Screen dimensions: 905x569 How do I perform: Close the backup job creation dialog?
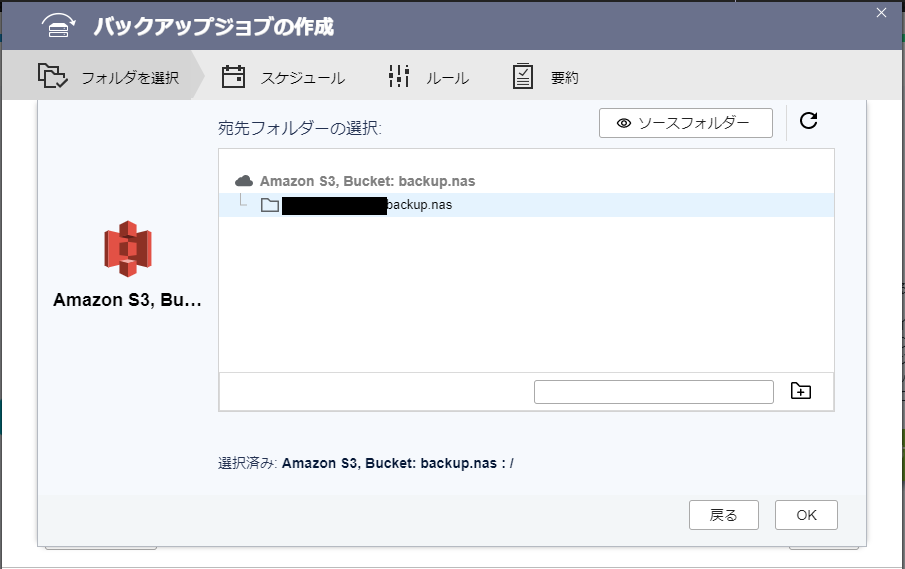pos(881,13)
